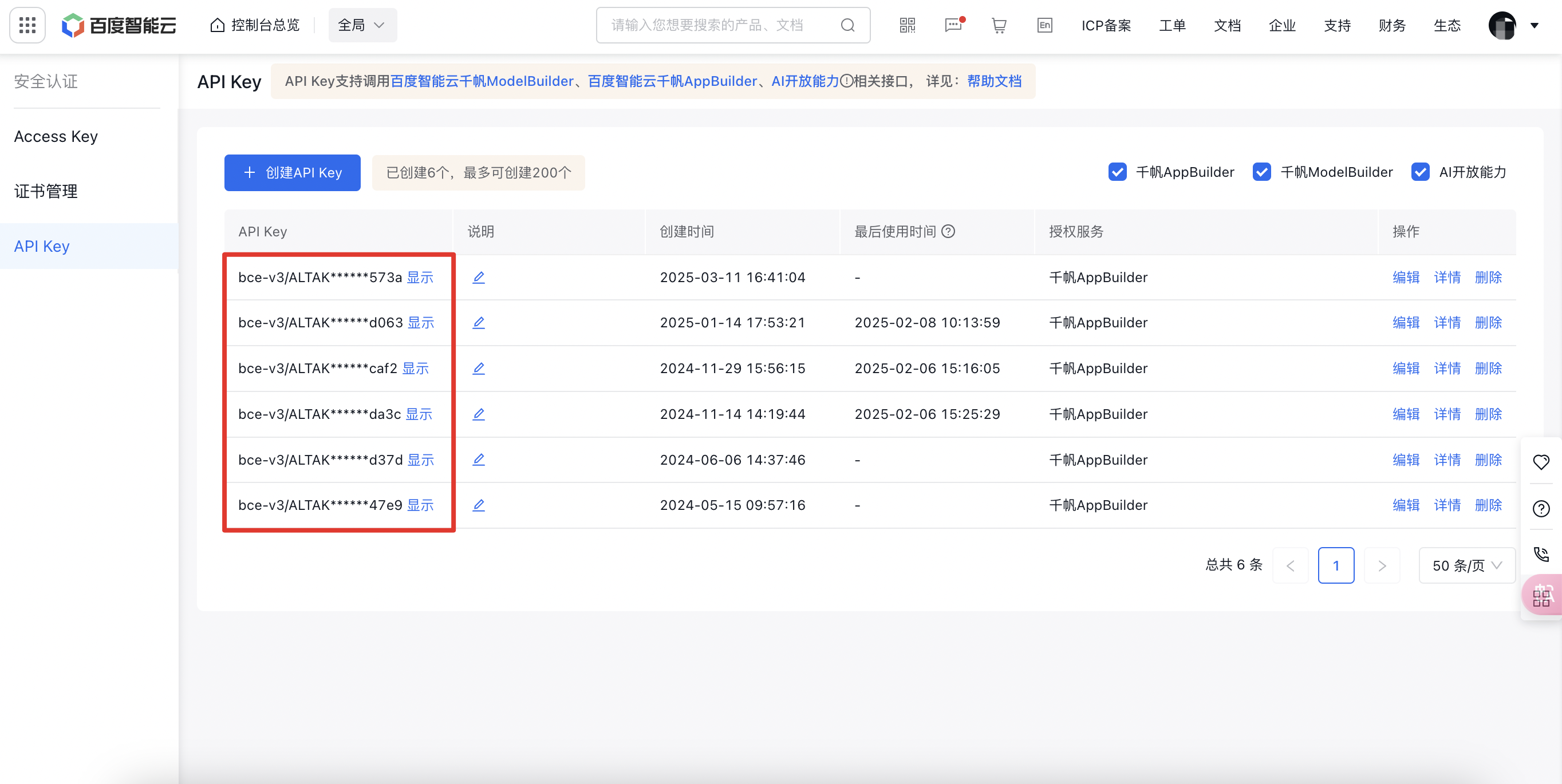Image resolution: width=1562 pixels, height=784 pixels.
Task: Open 文档 in top navigation
Action: (x=1227, y=25)
